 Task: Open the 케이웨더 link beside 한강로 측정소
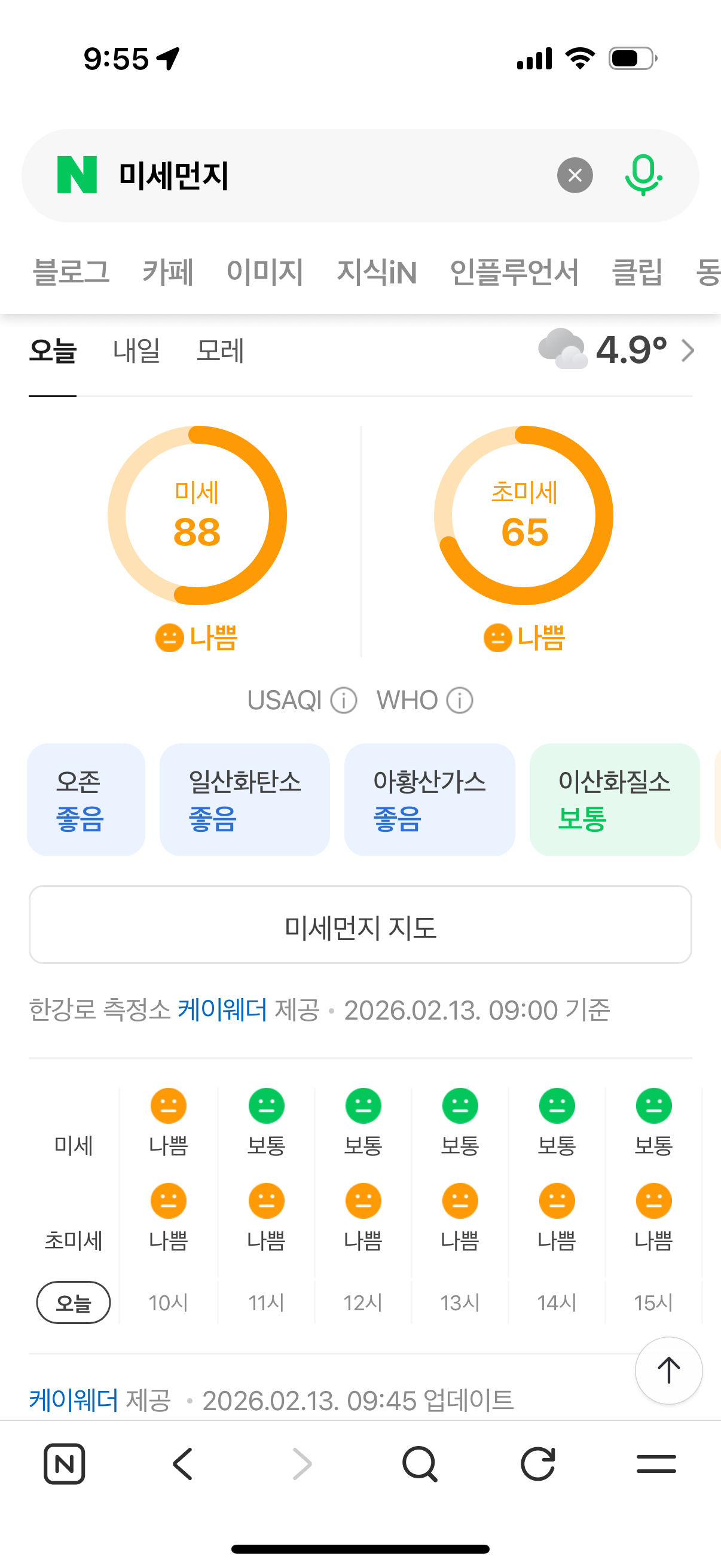222,1010
